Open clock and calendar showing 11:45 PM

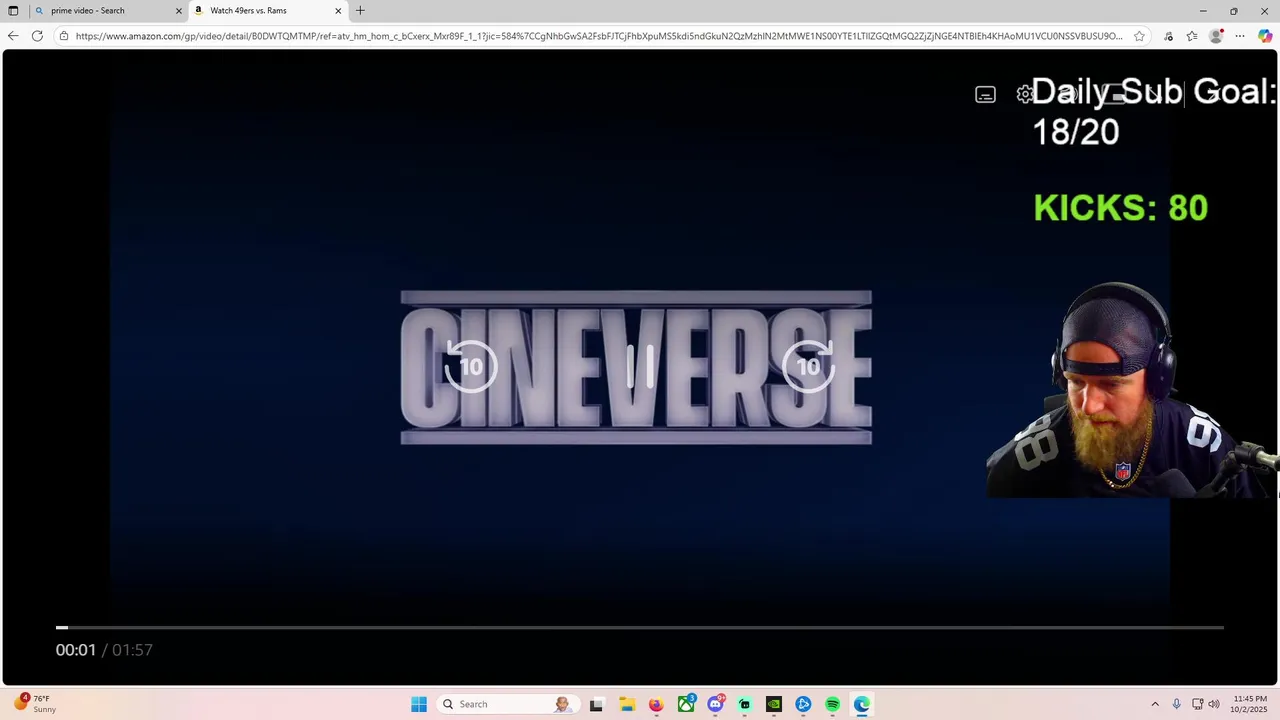pyautogui.click(x=1250, y=704)
